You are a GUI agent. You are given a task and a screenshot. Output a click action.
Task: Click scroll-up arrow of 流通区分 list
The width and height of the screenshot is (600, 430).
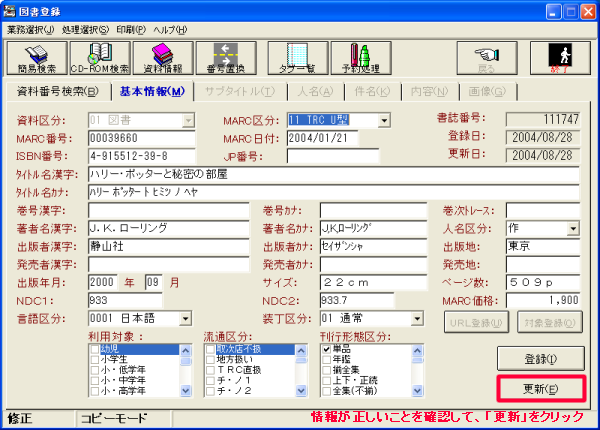[x=301, y=350]
